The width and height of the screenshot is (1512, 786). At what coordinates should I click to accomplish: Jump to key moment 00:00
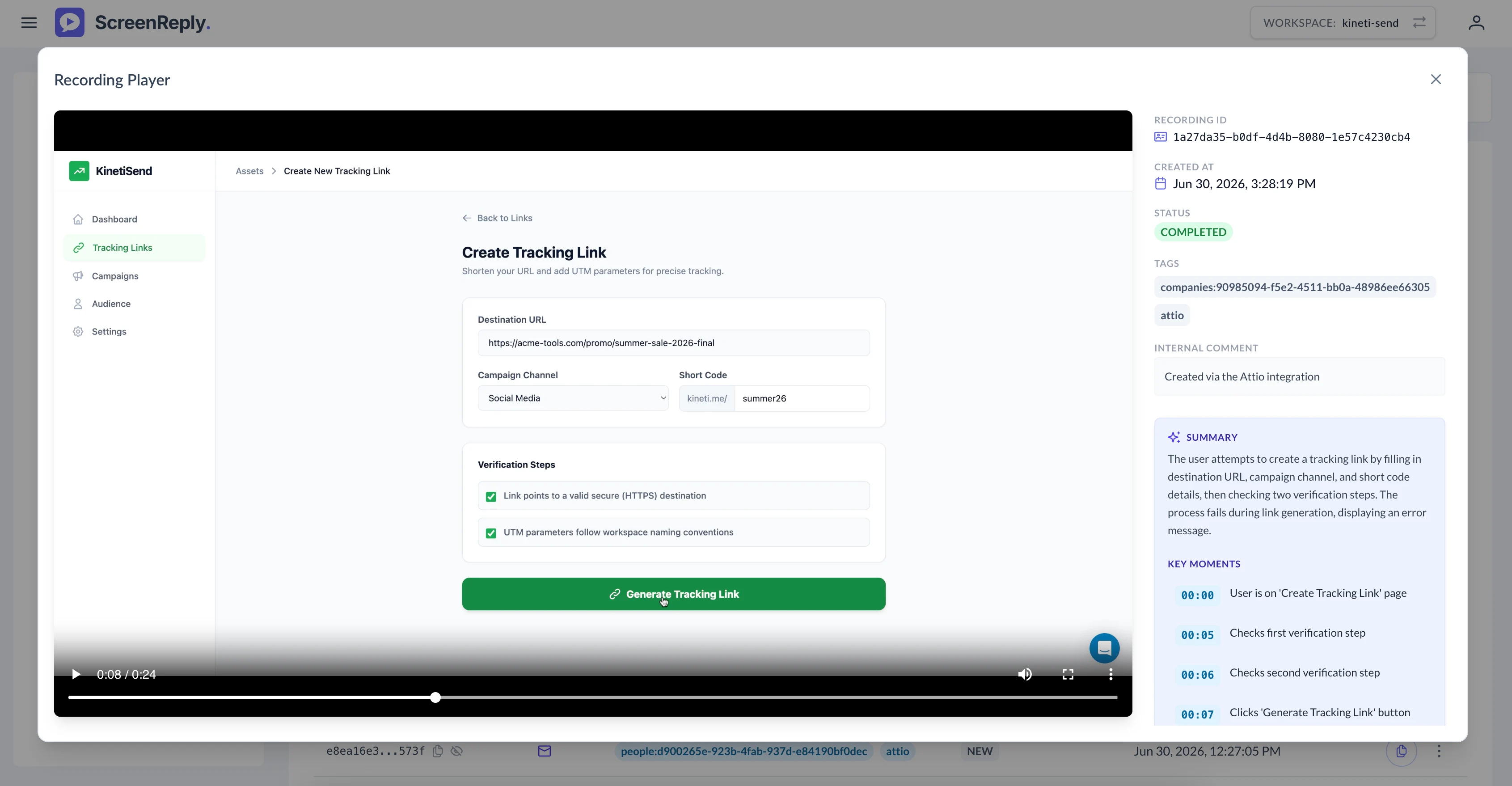1197,595
